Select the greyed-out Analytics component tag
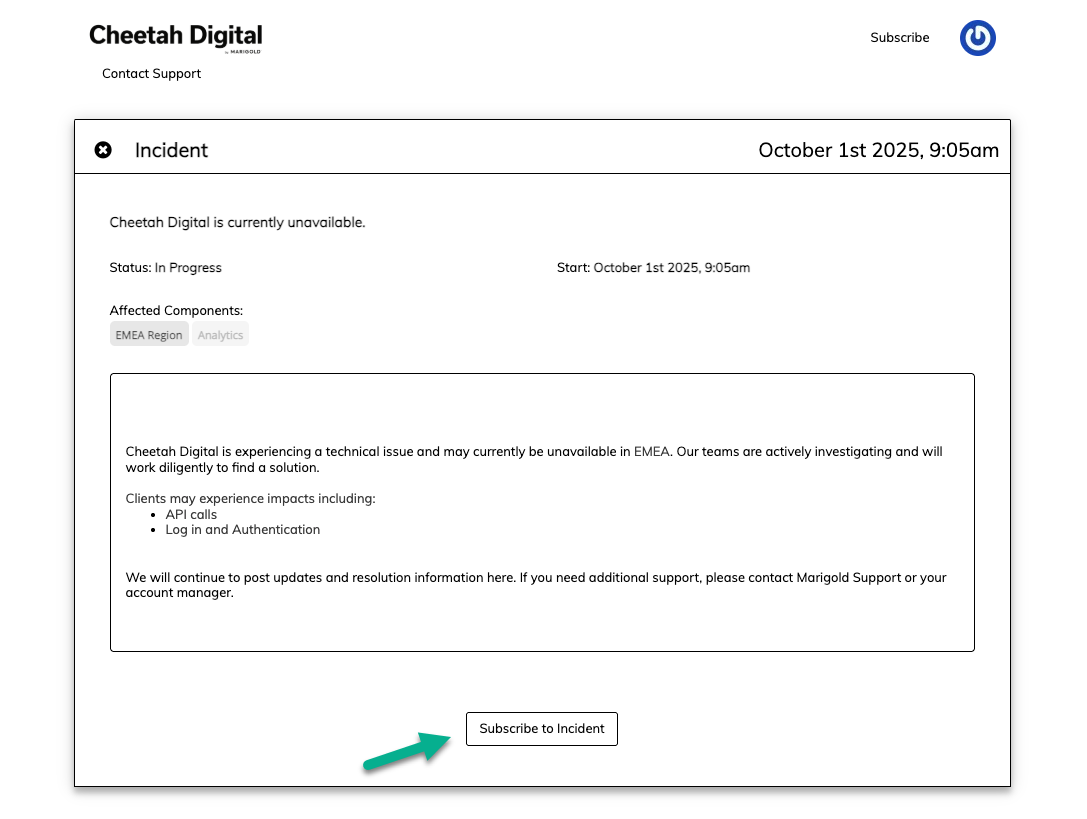The height and width of the screenshot is (819, 1087). tap(220, 335)
